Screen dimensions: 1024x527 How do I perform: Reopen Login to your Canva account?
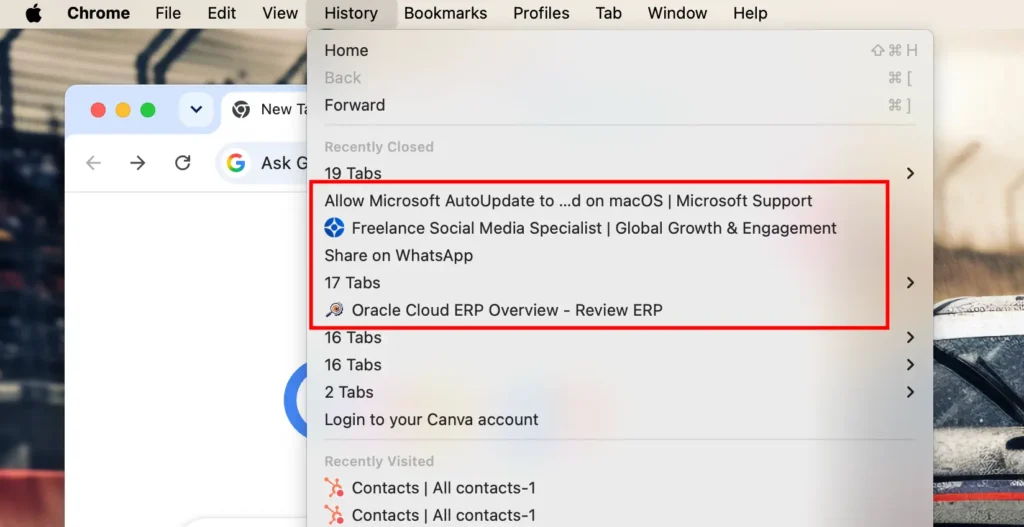pyautogui.click(x=620, y=420)
